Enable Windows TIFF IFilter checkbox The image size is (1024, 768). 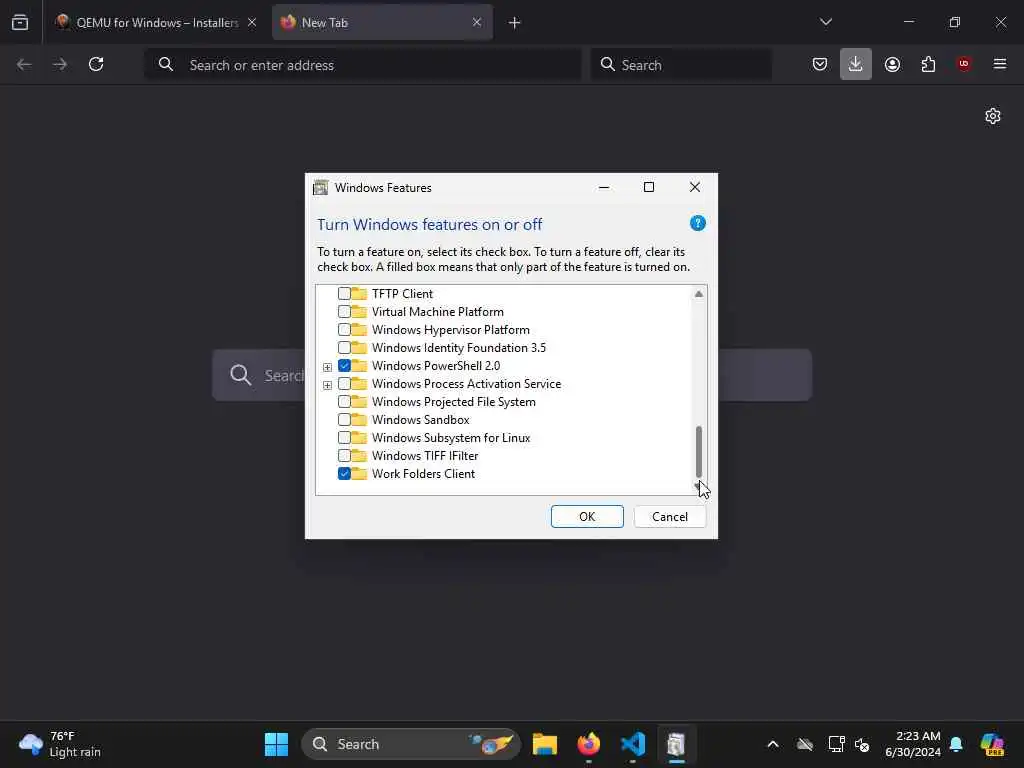click(344, 456)
